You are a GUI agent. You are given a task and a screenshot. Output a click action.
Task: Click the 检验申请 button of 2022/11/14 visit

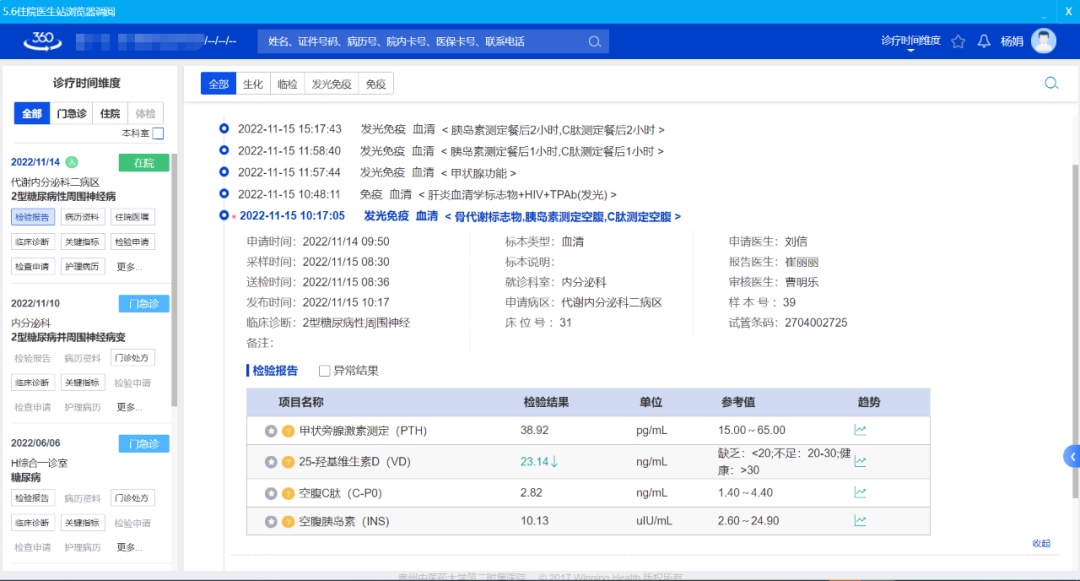[132, 242]
